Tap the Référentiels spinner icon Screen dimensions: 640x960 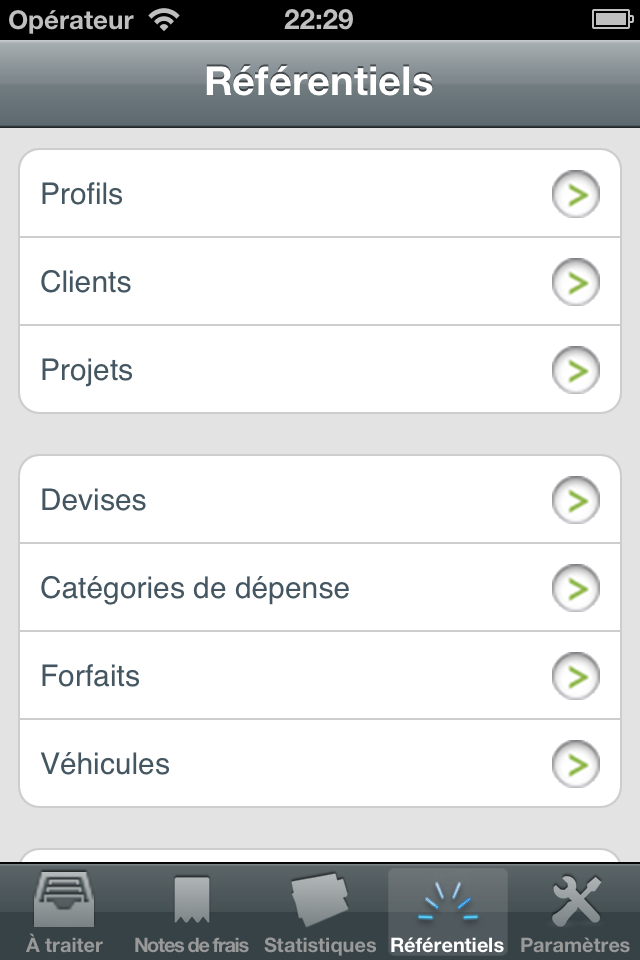pyautogui.click(x=447, y=901)
